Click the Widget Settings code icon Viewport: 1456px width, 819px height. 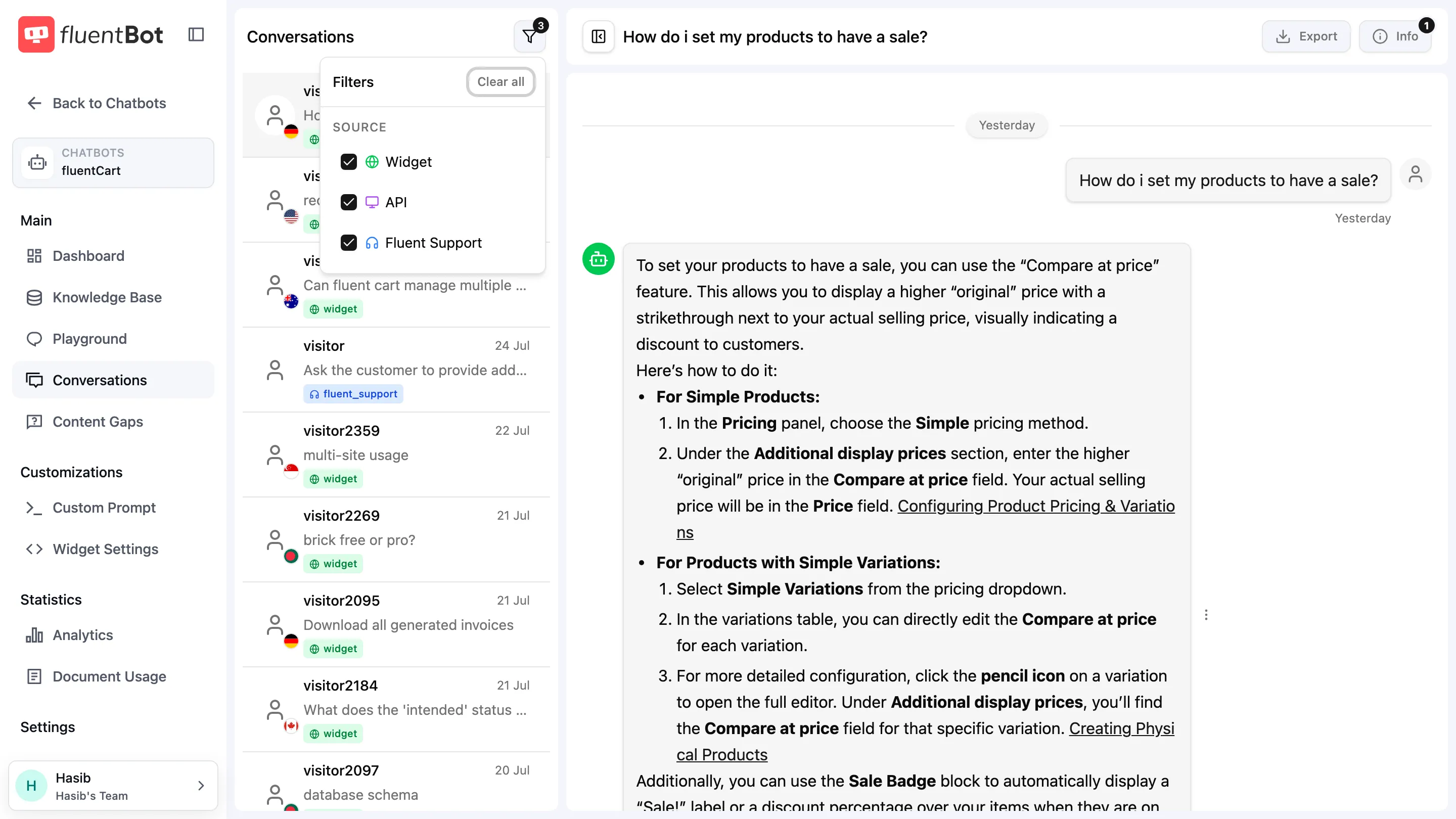click(x=34, y=549)
